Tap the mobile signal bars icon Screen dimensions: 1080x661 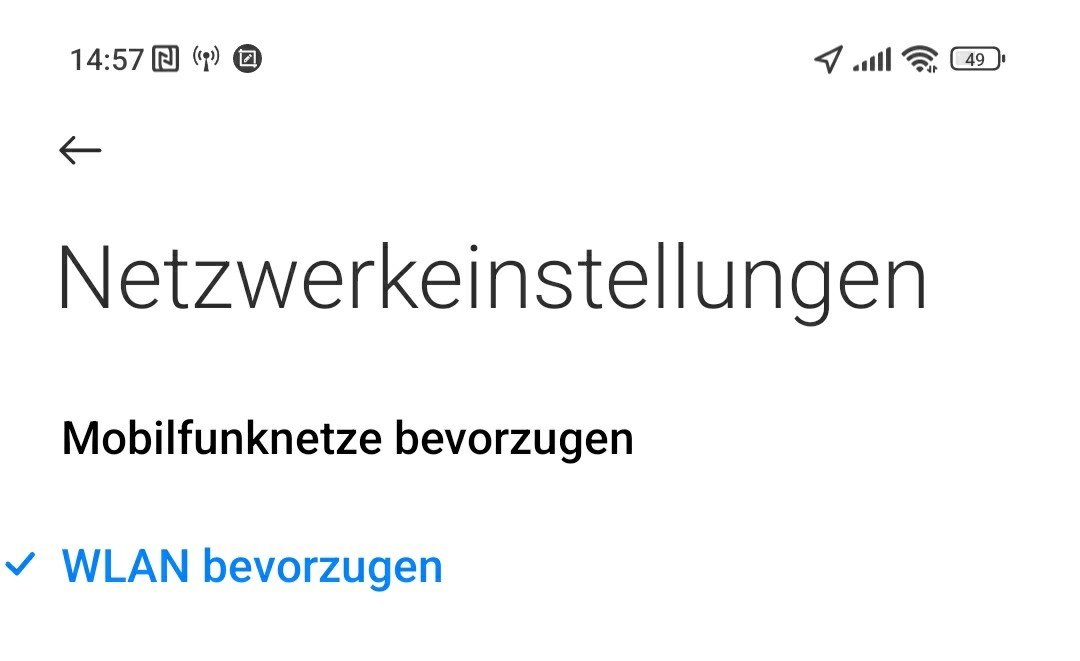point(872,59)
